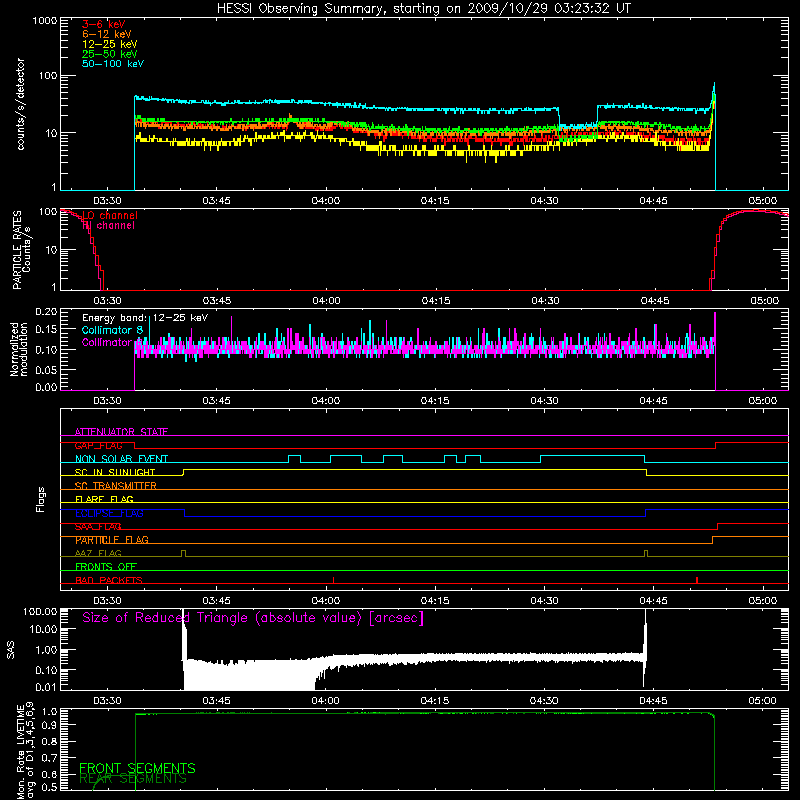Image resolution: width=800 pixels, height=800 pixels.
Task: Click '04:15' time label under the modulation plot
Action: (x=435, y=401)
